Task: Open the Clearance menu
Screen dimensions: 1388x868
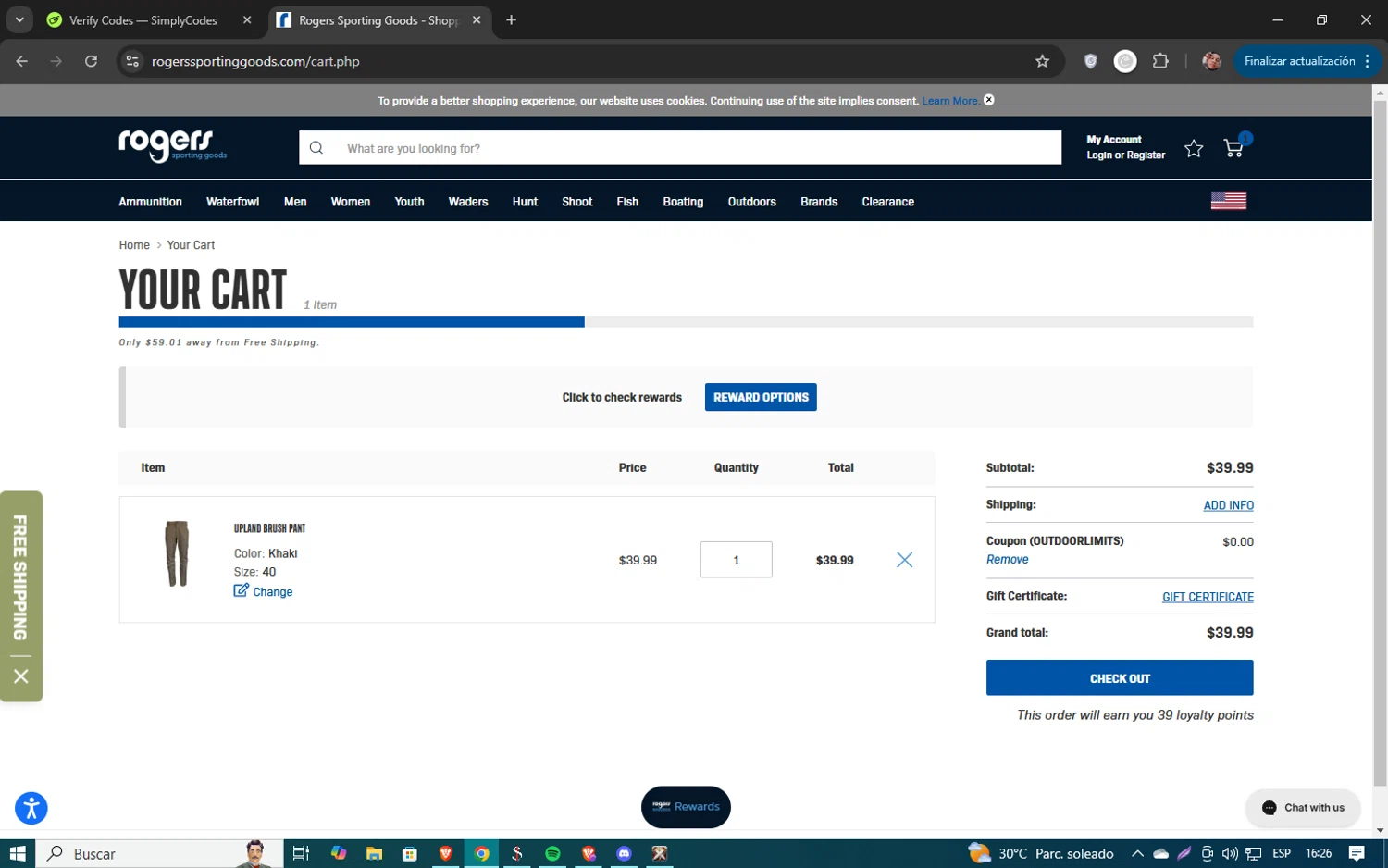Action: pos(887,202)
